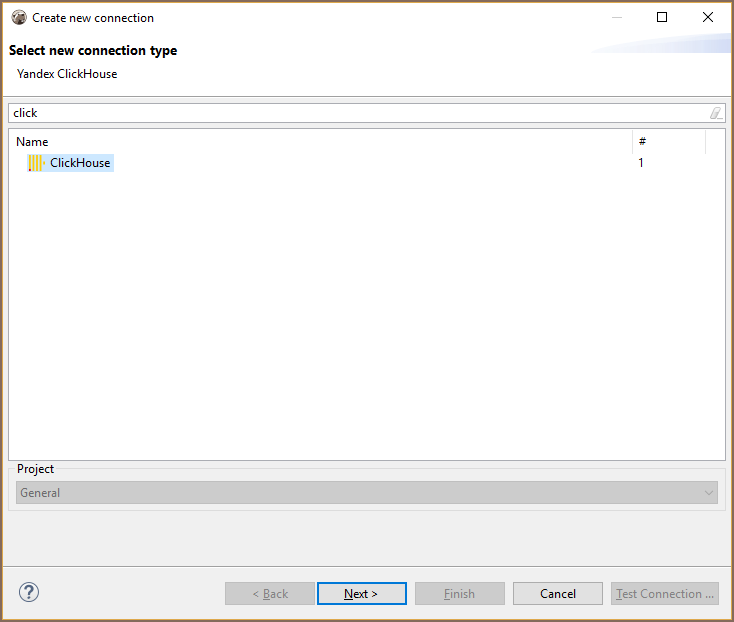This screenshot has width=734, height=622.
Task: Click the ClickHouse driver icon
Action: point(37,163)
